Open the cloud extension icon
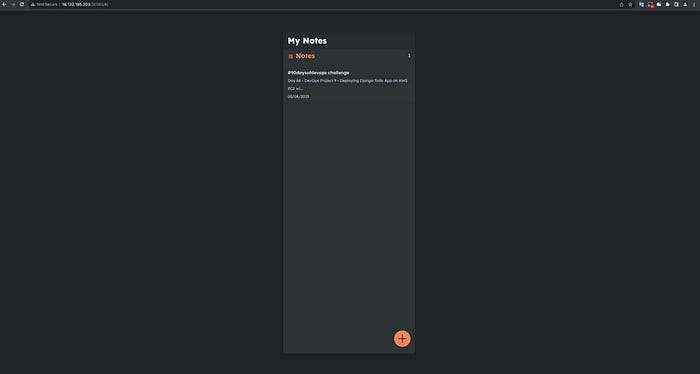 [659, 4]
